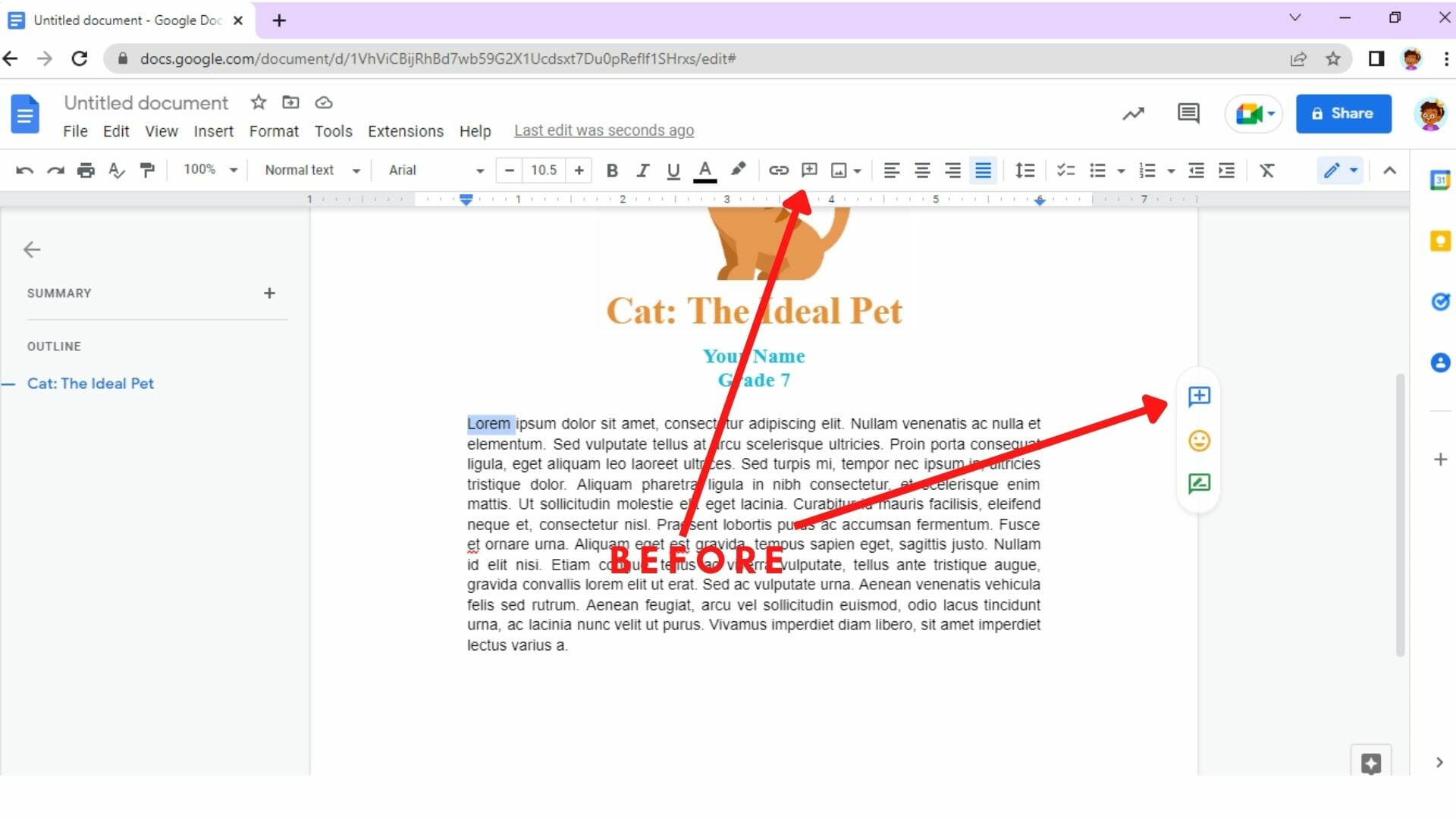Star the Untitled document
The image size is (1456, 819).
click(259, 102)
